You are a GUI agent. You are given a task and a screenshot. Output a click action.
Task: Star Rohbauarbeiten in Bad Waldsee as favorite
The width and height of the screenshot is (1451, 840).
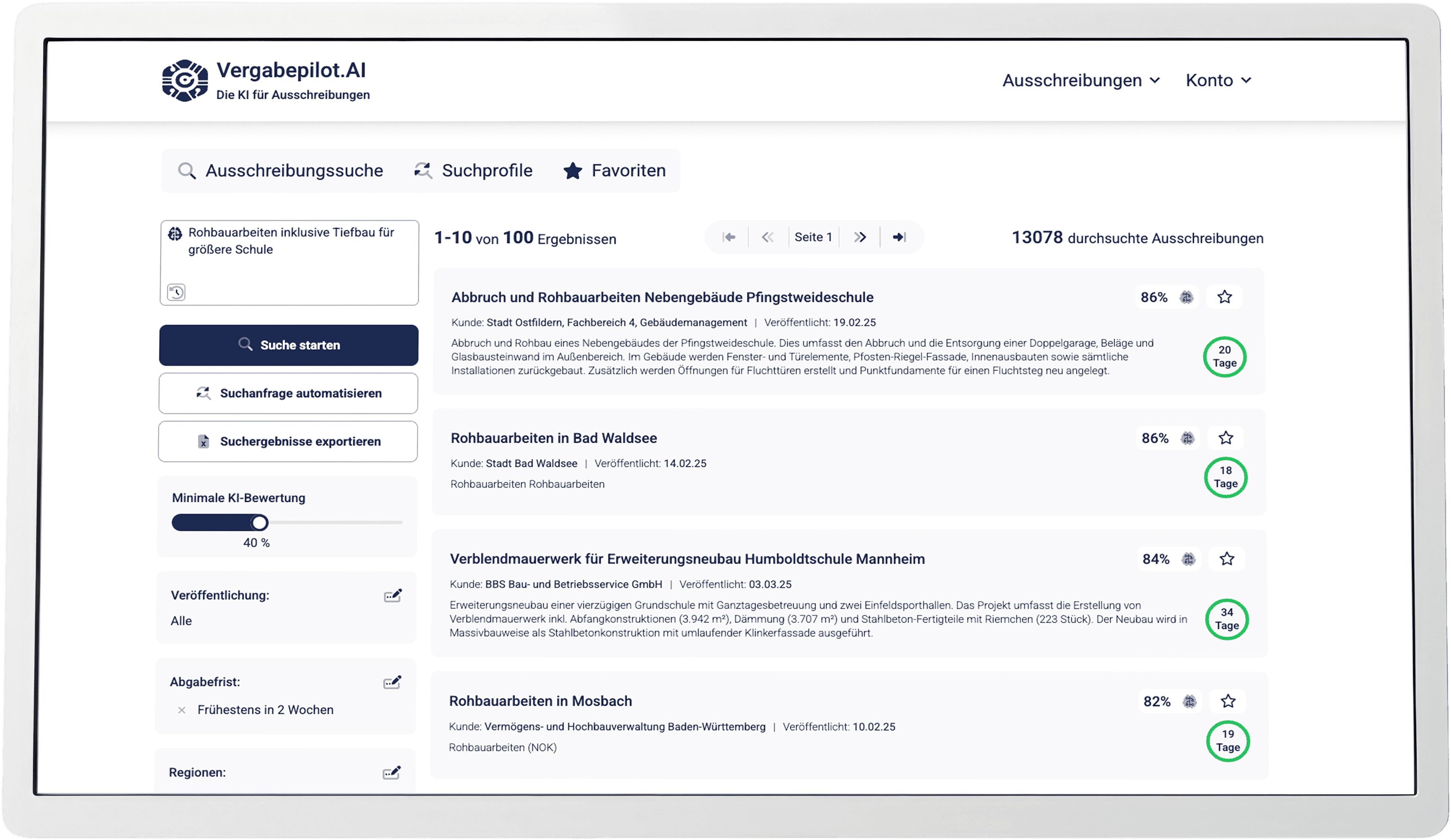1226,438
